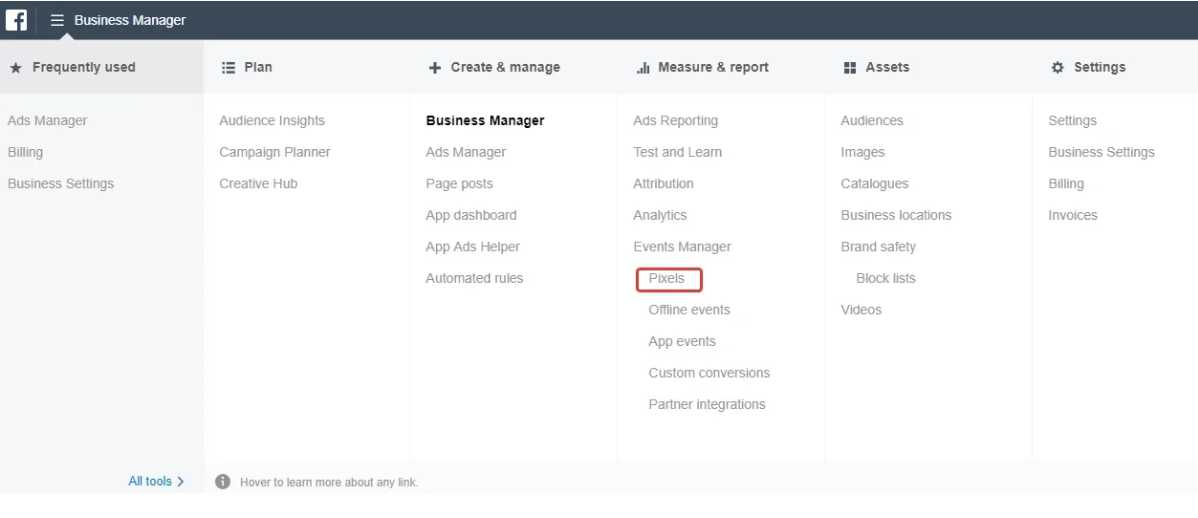Open Block lists
Screen dimensions: 1198x518
pos(886,278)
